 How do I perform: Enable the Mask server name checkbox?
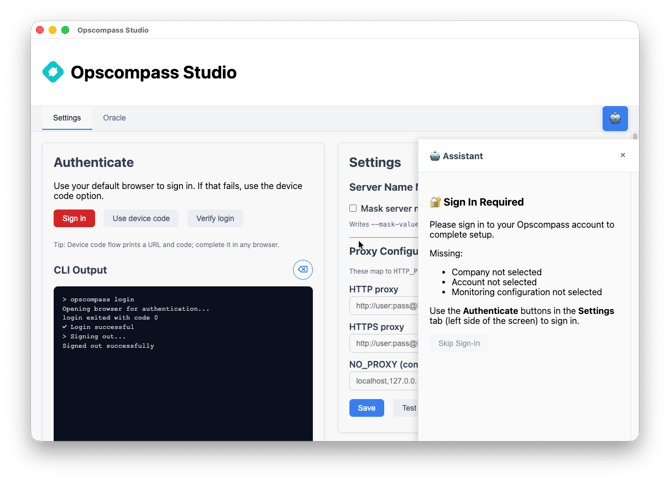tap(353, 208)
